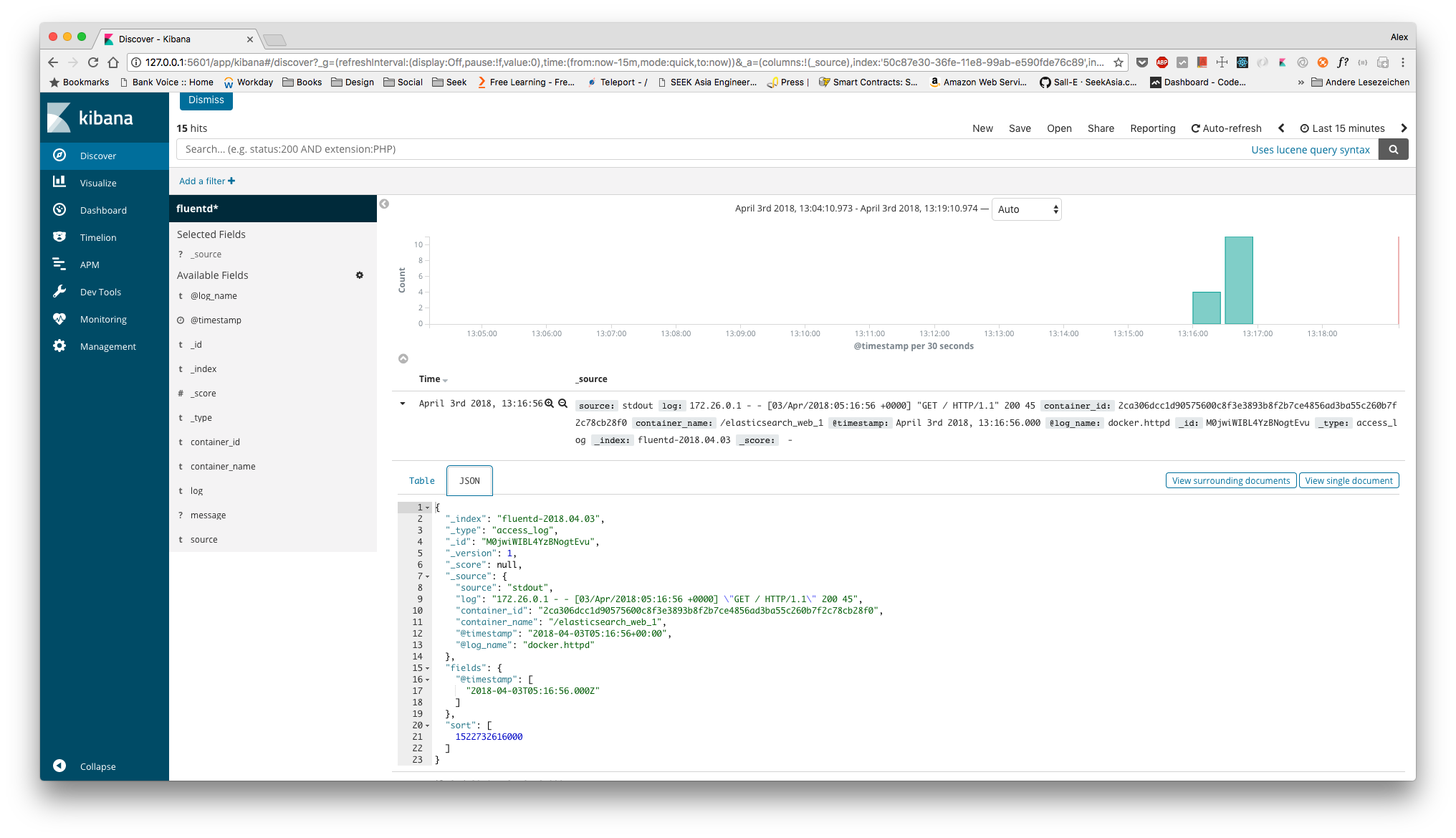1456x838 pixels.
Task: Open the Monitoring section
Action: click(103, 319)
